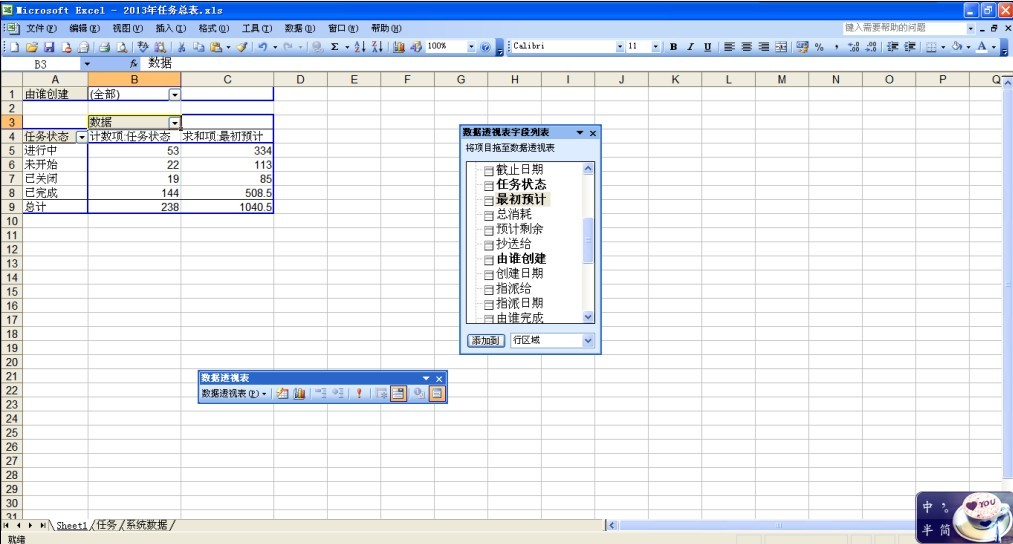Toggle bold formatting

click(673, 47)
